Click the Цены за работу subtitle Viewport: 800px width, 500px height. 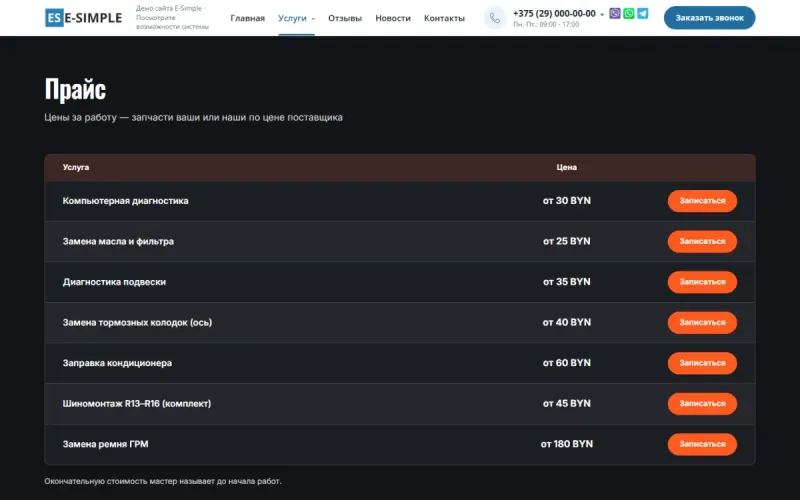coord(193,117)
